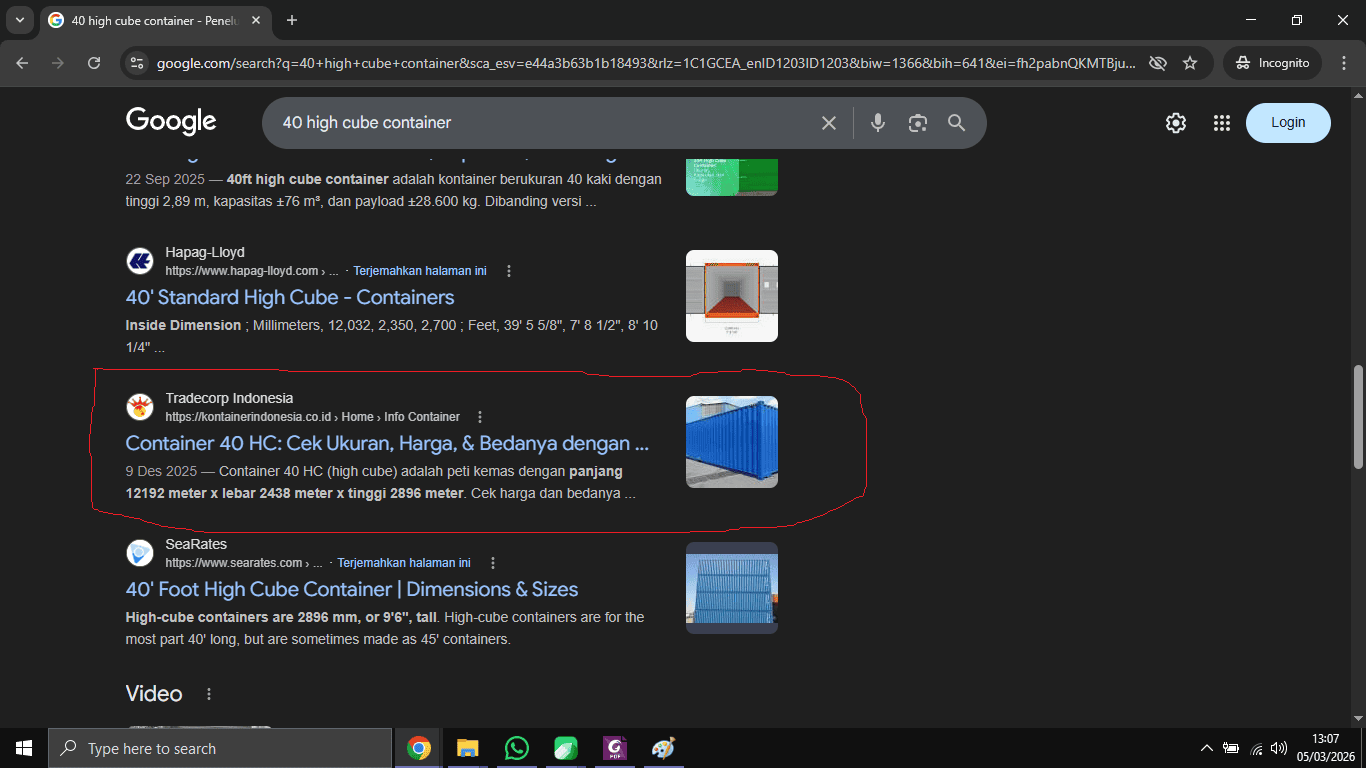The width and height of the screenshot is (1366, 768).
Task: Open a new browser tab
Action: (x=292, y=20)
